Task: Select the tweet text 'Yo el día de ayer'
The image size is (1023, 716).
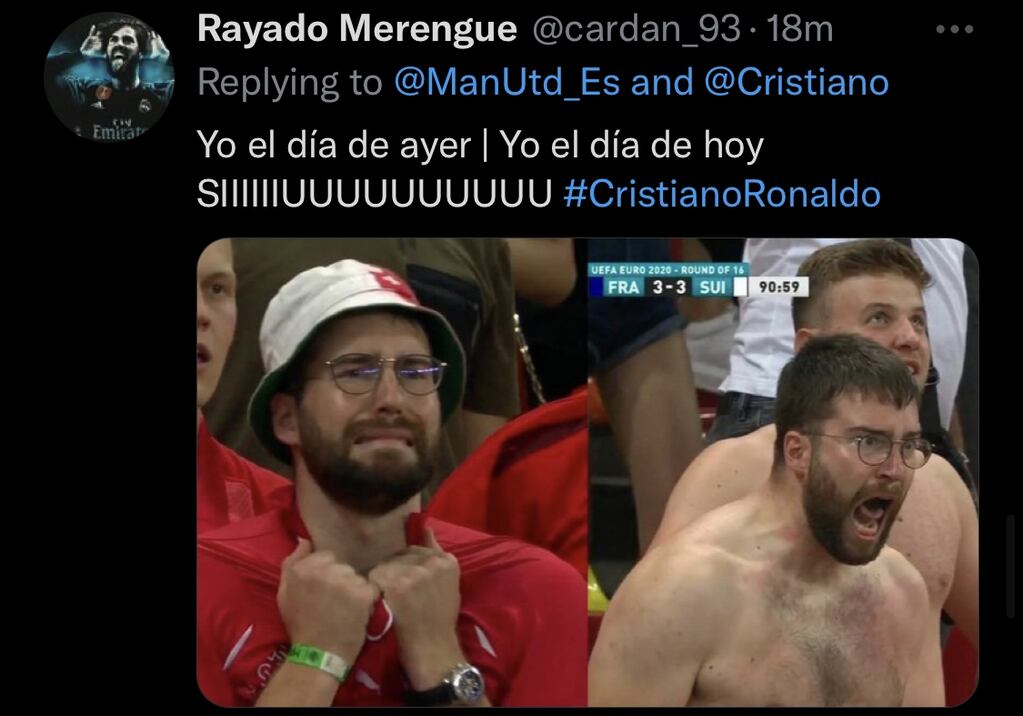Action: pos(334,145)
